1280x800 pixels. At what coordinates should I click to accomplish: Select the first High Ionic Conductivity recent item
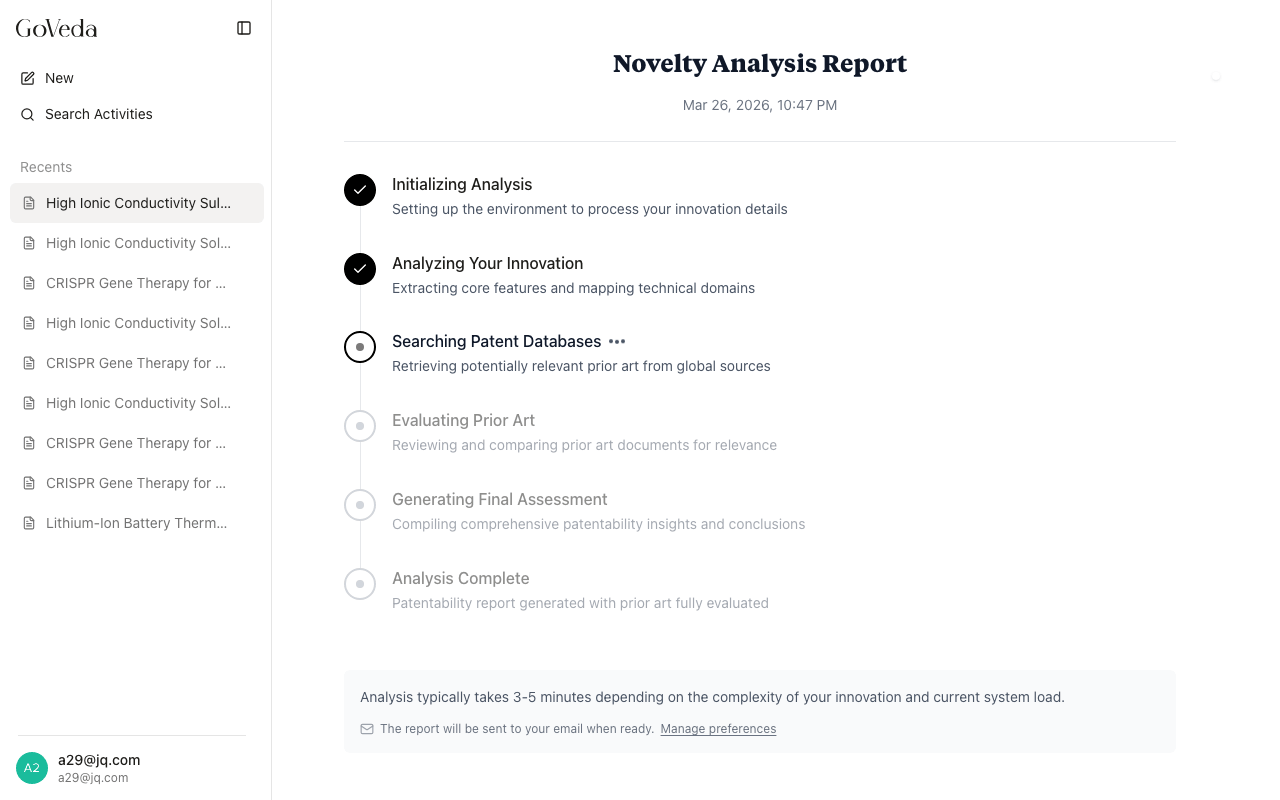(138, 203)
